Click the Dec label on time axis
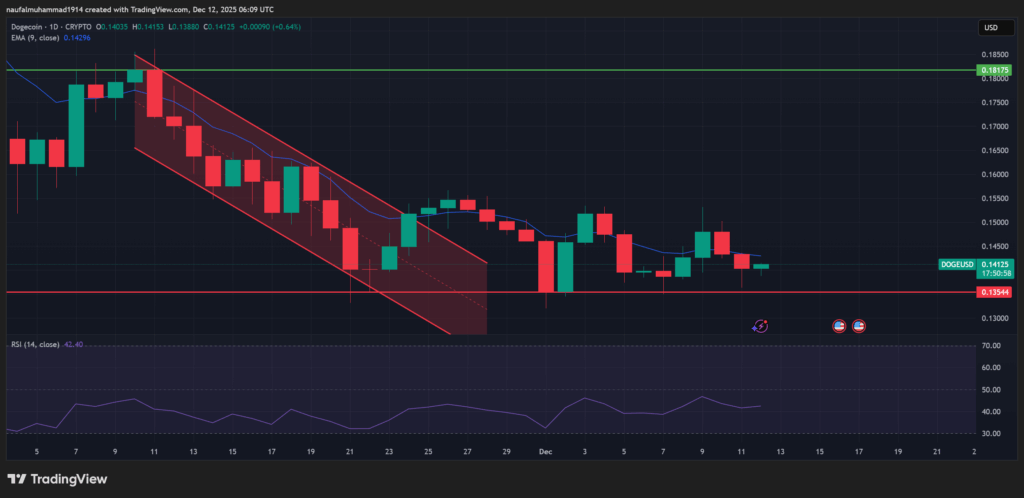 point(546,451)
